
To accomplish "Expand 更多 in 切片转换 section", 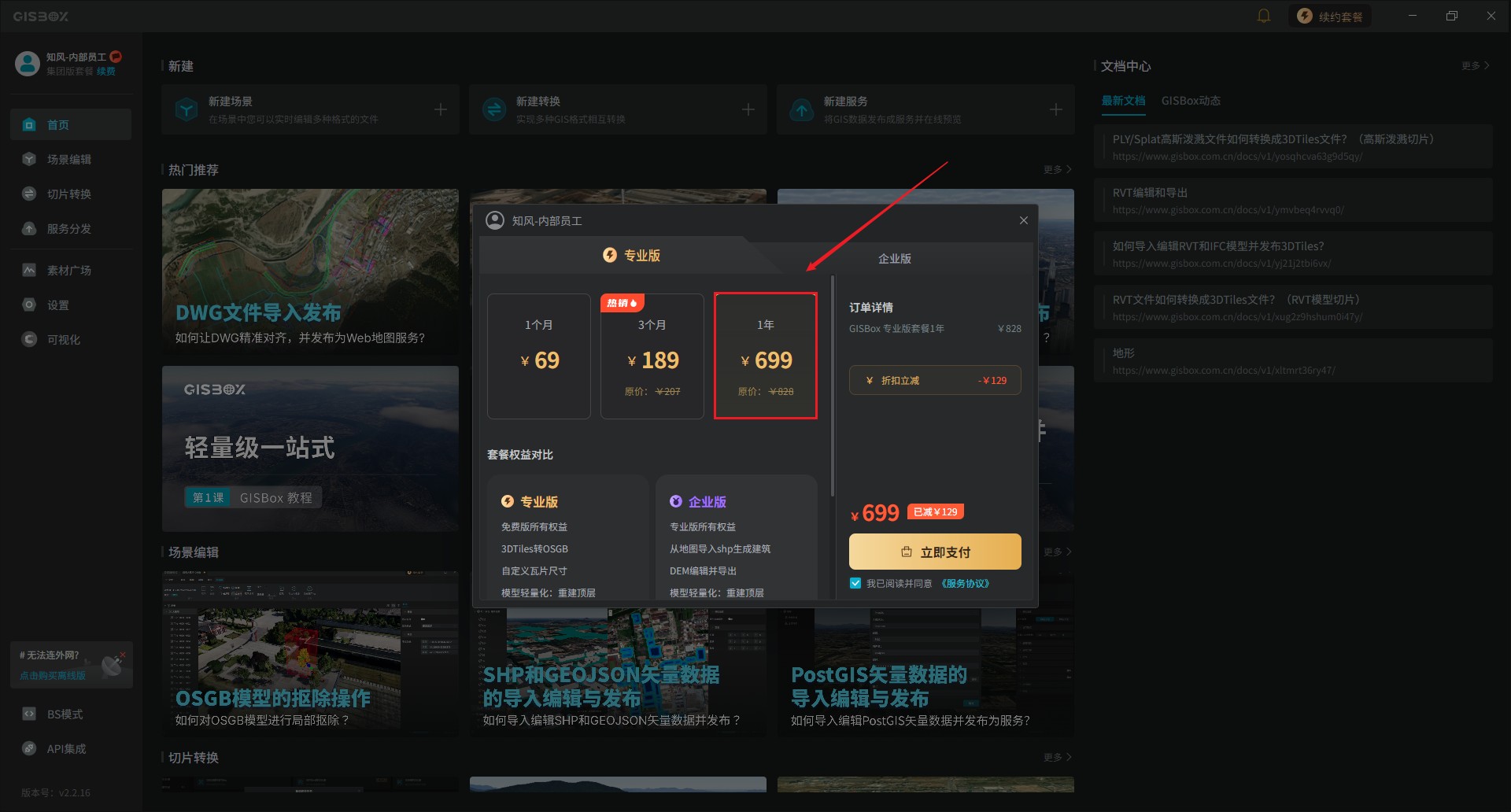I will [x=1058, y=758].
